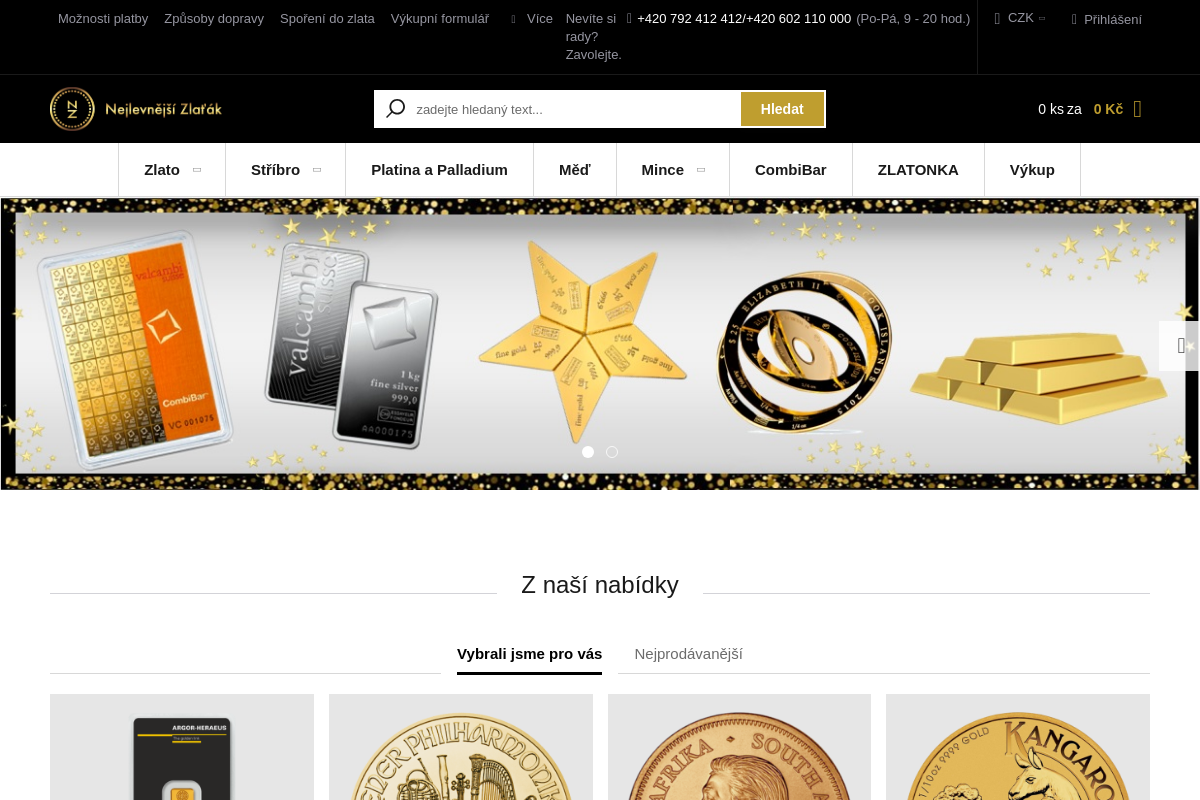Click the search text input field

(x=576, y=109)
